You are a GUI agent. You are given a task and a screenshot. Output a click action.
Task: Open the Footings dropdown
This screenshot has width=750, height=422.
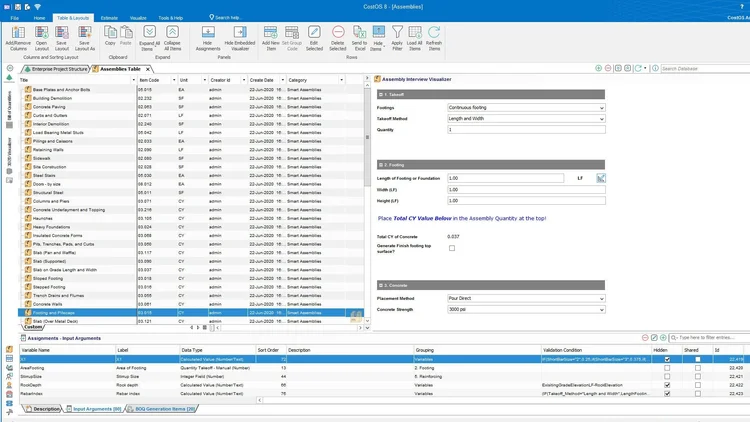click(526, 108)
